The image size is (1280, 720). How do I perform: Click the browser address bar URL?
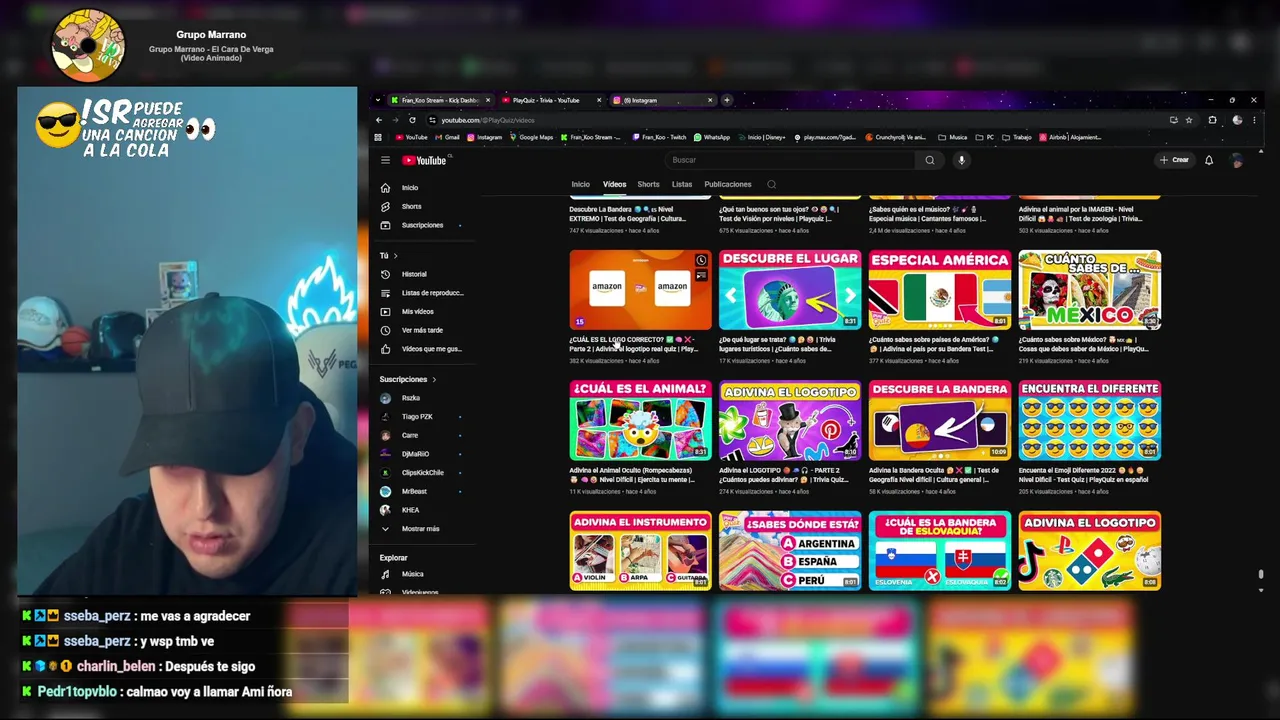(x=486, y=120)
